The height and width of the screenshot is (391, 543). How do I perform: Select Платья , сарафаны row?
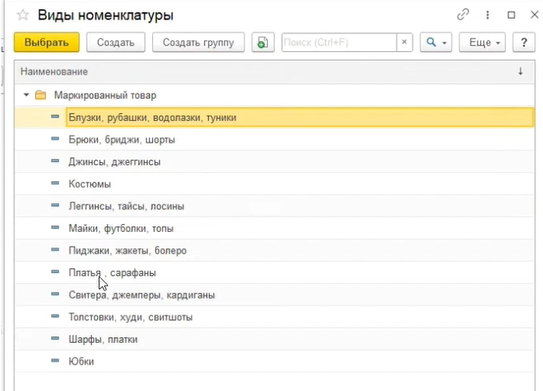click(x=274, y=273)
